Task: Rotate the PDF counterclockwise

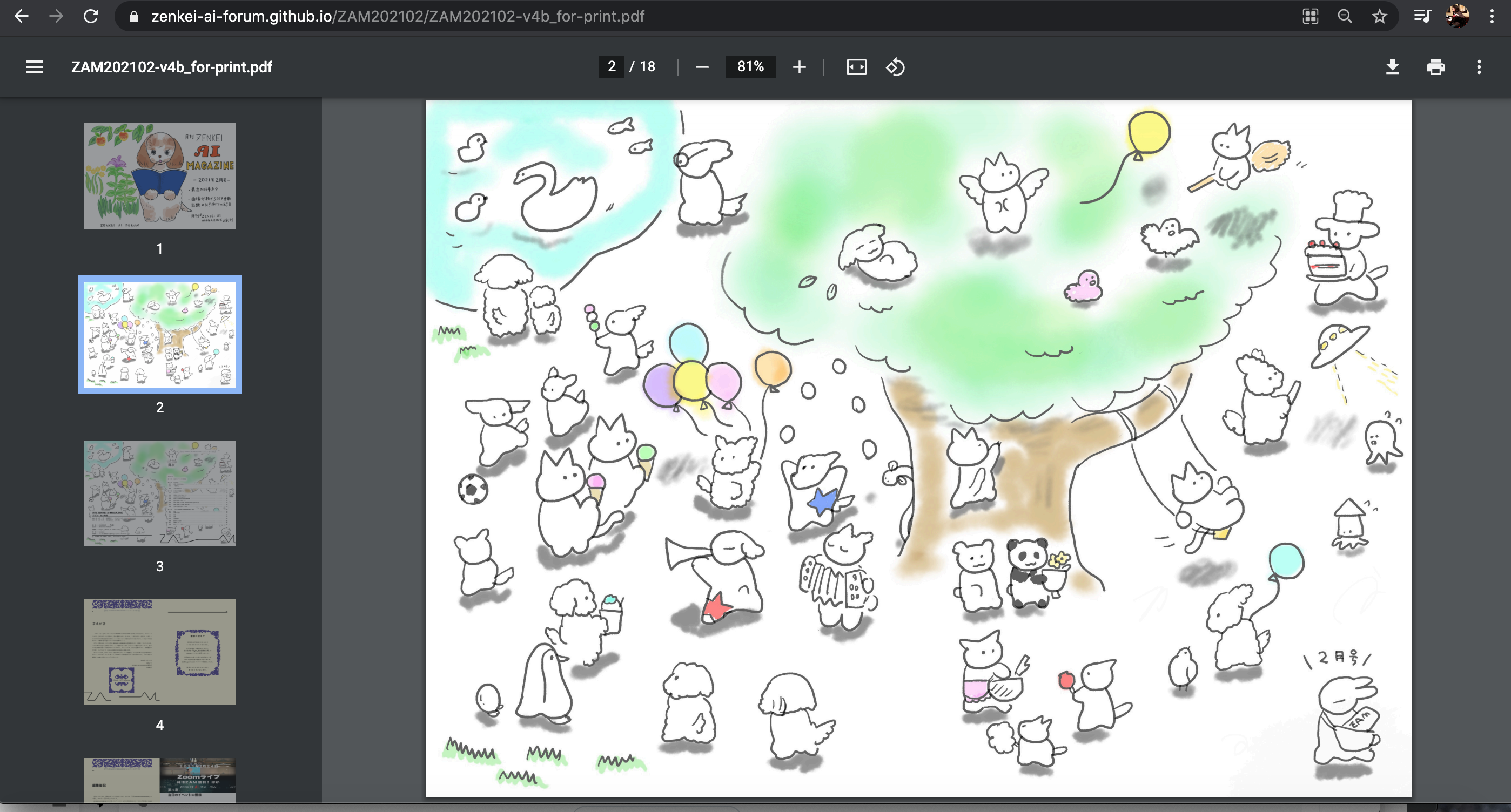Action: (x=895, y=67)
